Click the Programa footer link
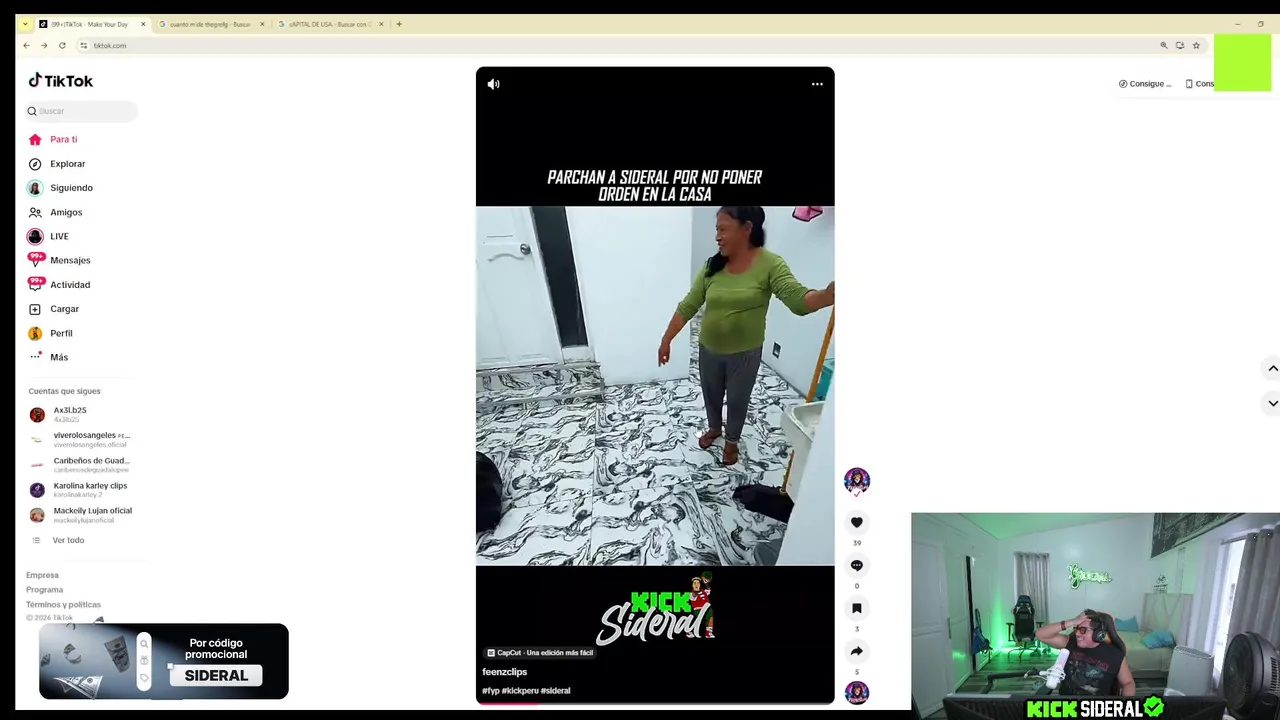The height and width of the screenshot is (720, 1280). point(44,590)
